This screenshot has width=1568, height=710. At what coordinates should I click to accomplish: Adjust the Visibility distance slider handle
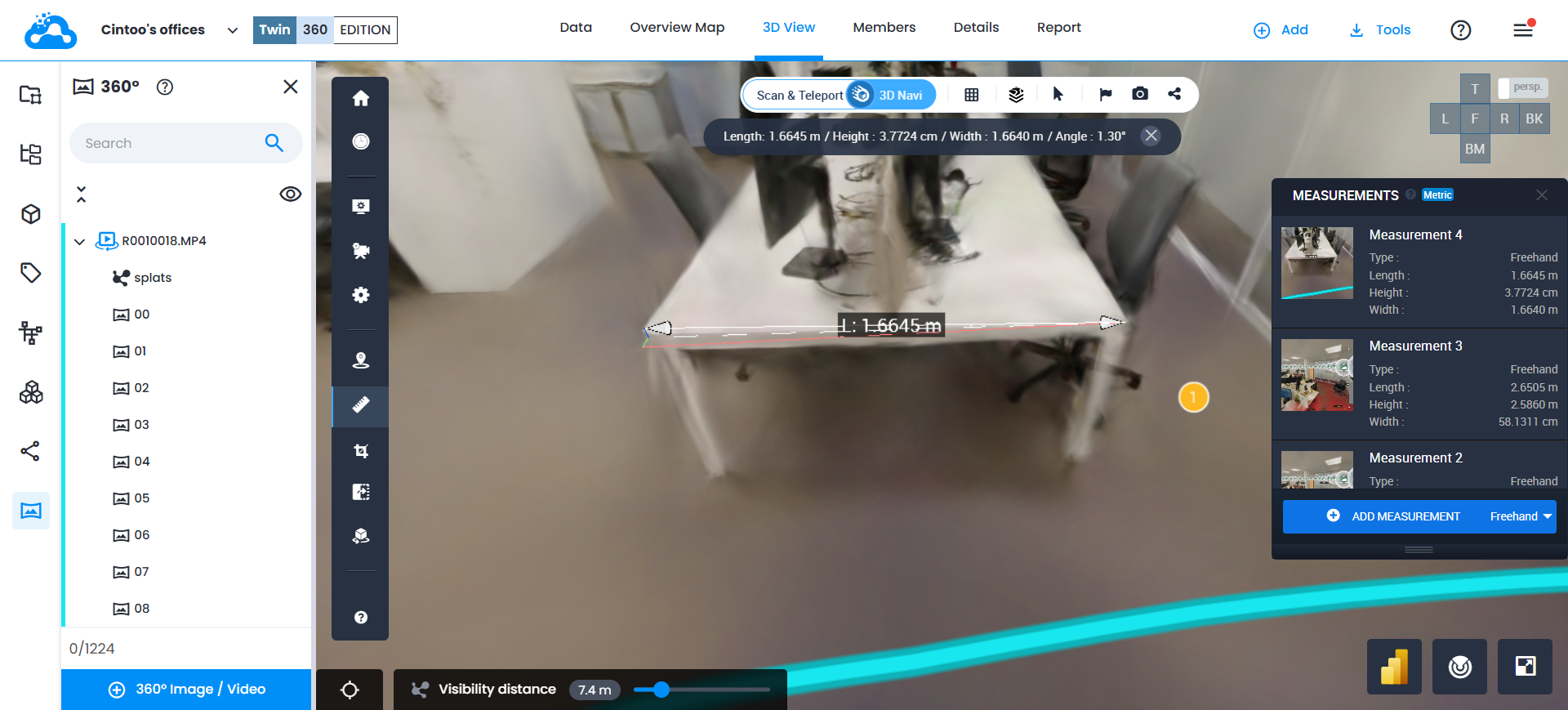point(661,690)
